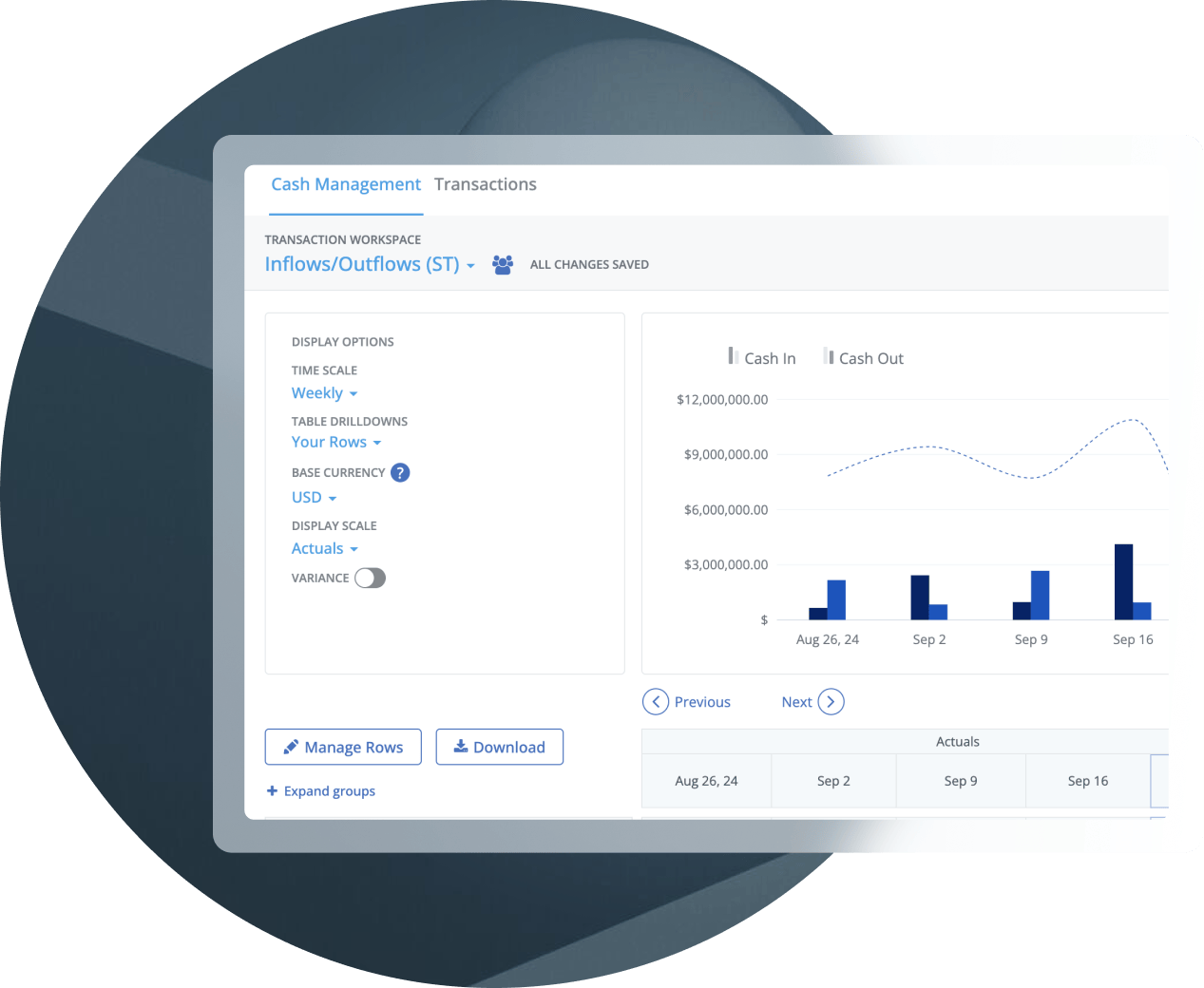Select the Cash Management tab
This screenshot has width=1204, height=988.
click(346, 184)
